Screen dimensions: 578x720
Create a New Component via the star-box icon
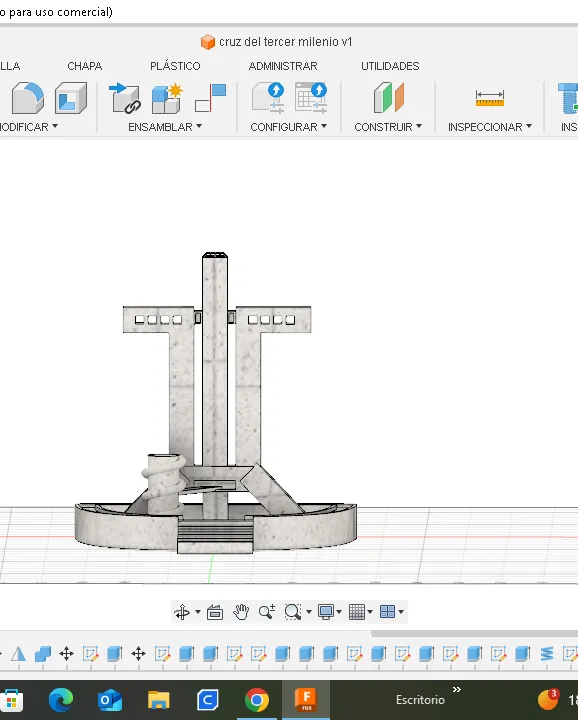point(167,97)
